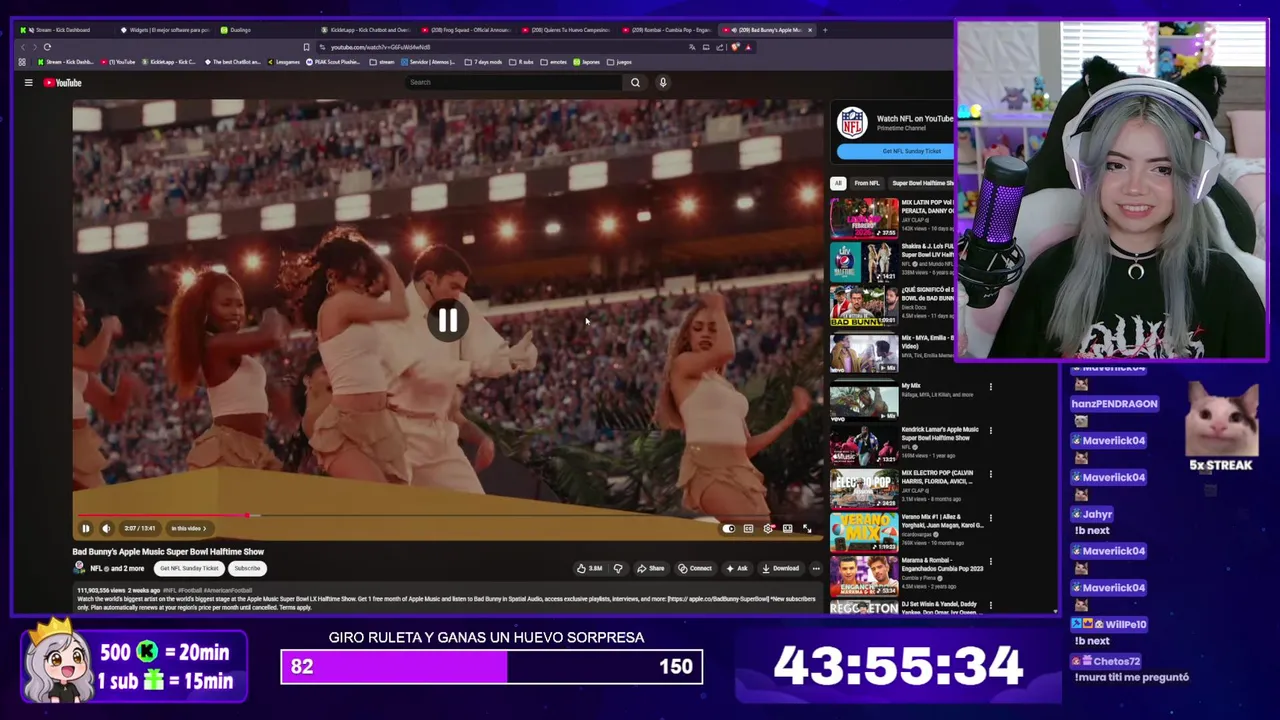
Task: Pause the video using the center overlay button
Action: [447, 320]
